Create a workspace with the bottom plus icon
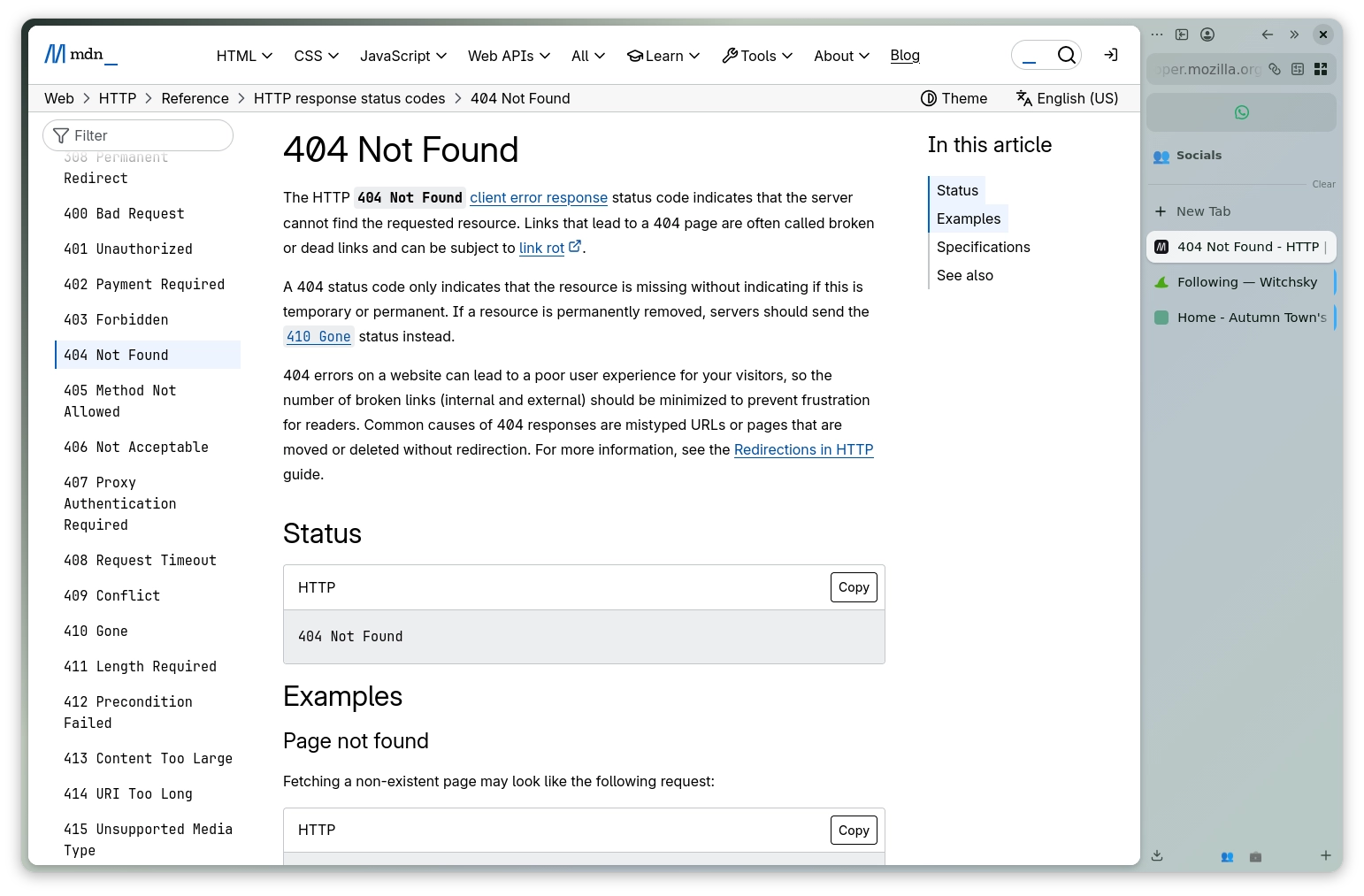Screen dimensions: 1364x896 [x=1326, y=855]
